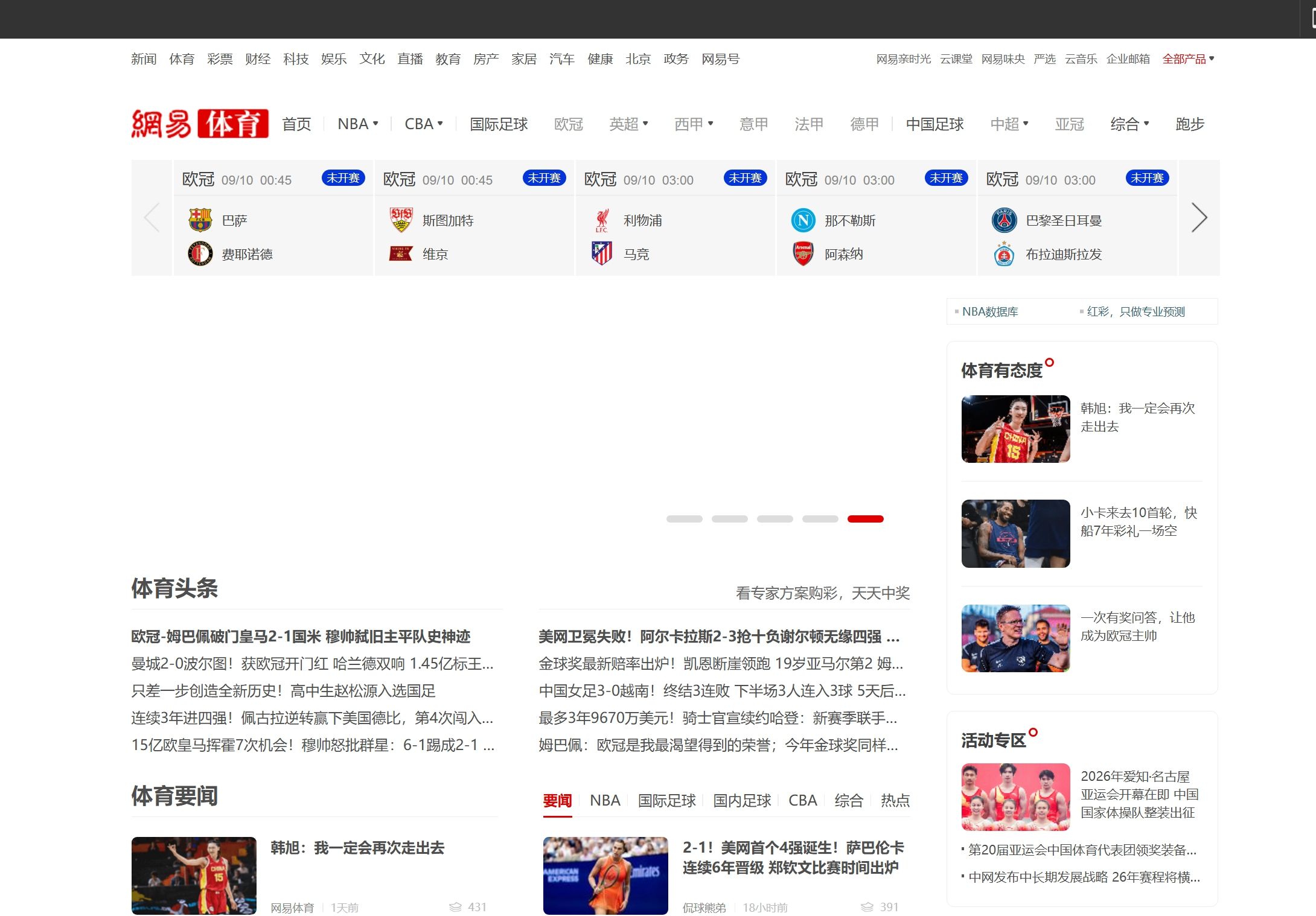Viewport: 1316px width, 916px height.
Task: Switch to the 国际足球 news tab
Action: point(667,801)
